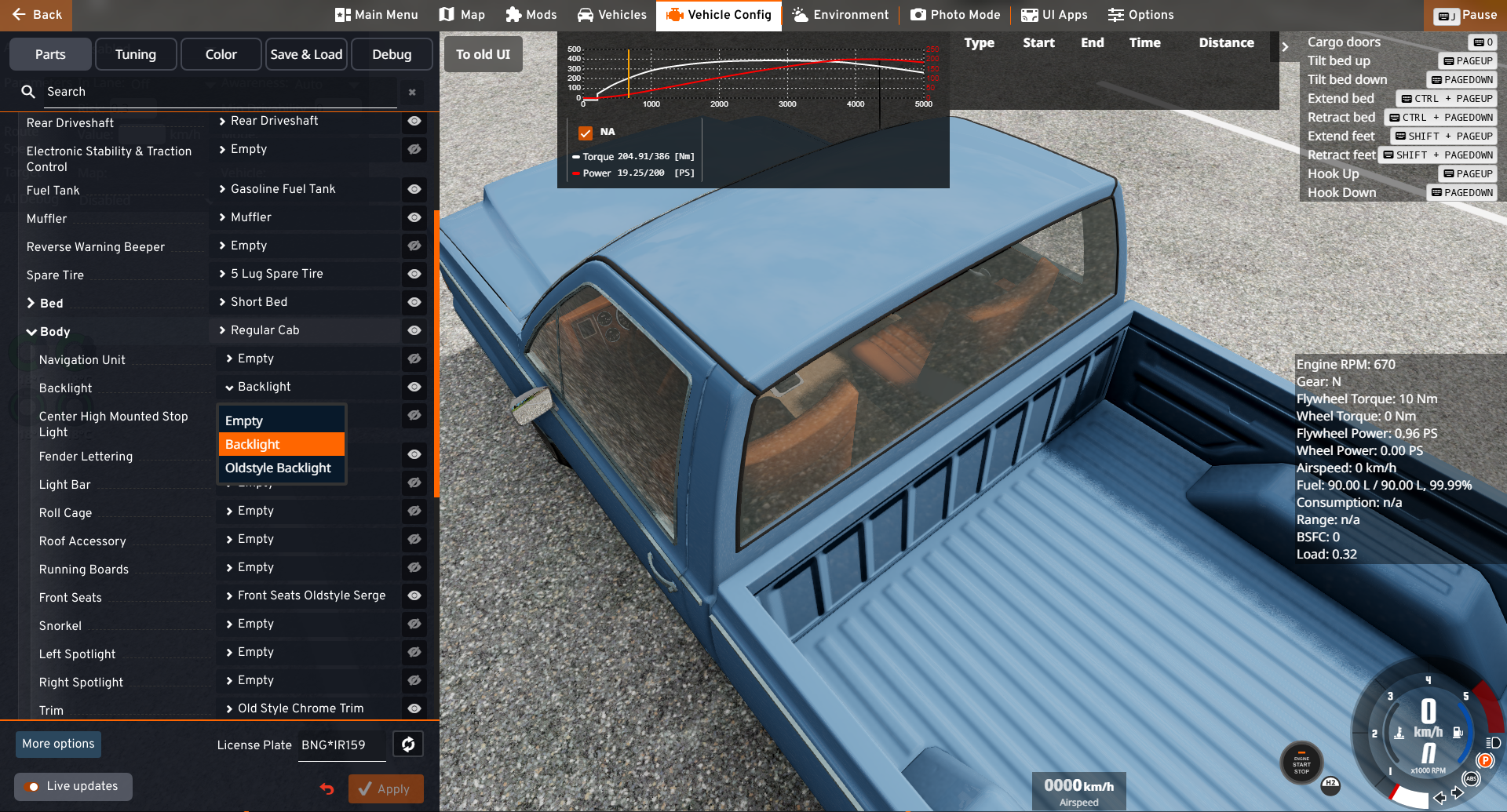
Task: Click the Tilt bed down PAGEDOWN key badge
Action: coord(1461,80)
